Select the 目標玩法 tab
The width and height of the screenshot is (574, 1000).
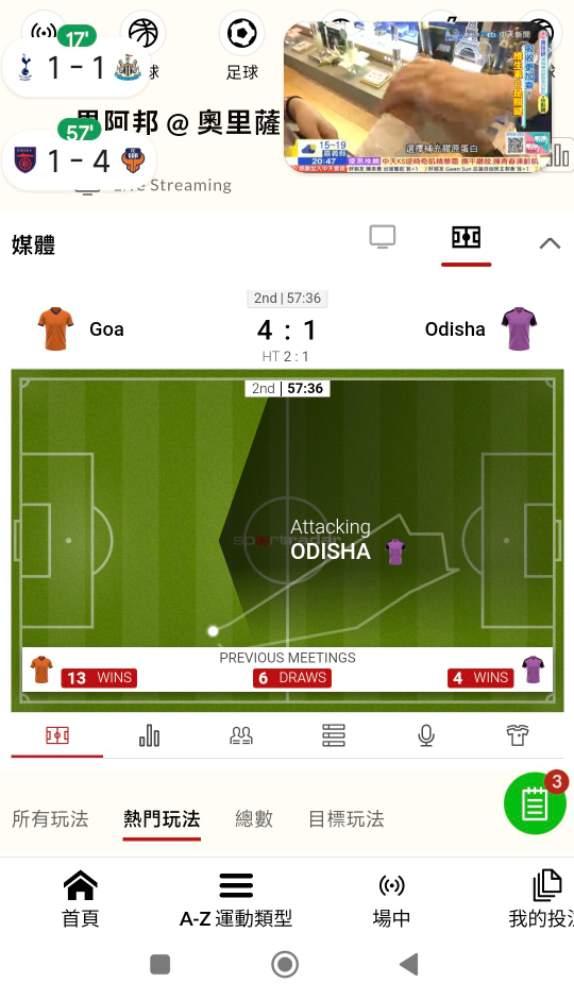pyautogui.click(x=346, y=819)
